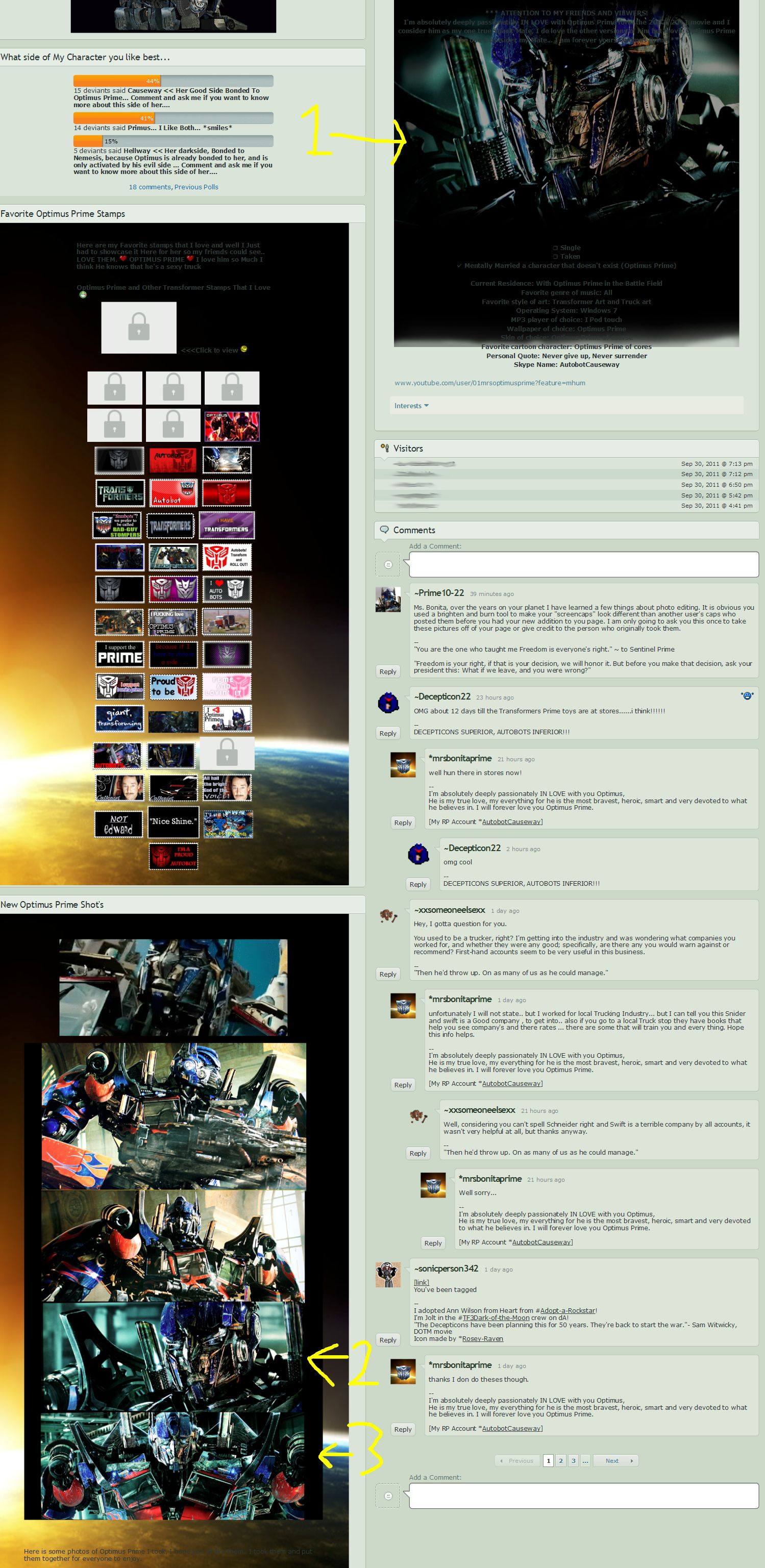This screenshot has height=1568, width=765.
Task: Click the large locked stamp beside 'Click to view'
Action: click(x=139, y=328)
